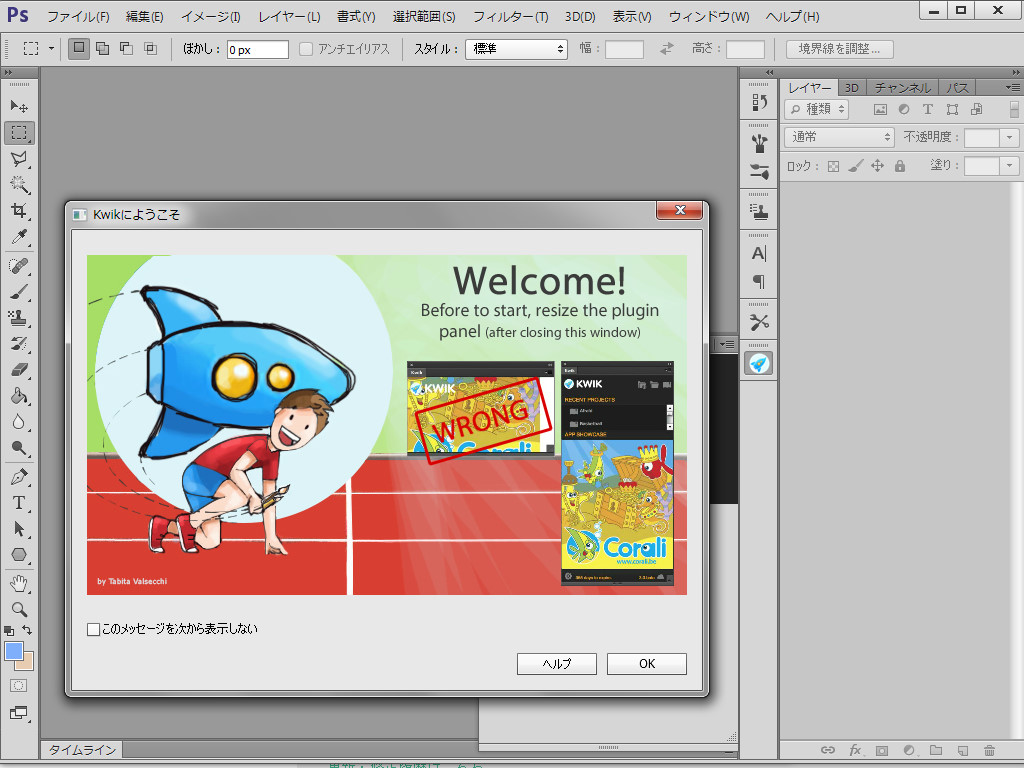Click the peach background color swatch
This screenshot has width=1024, height=768.
pos(27,664)
